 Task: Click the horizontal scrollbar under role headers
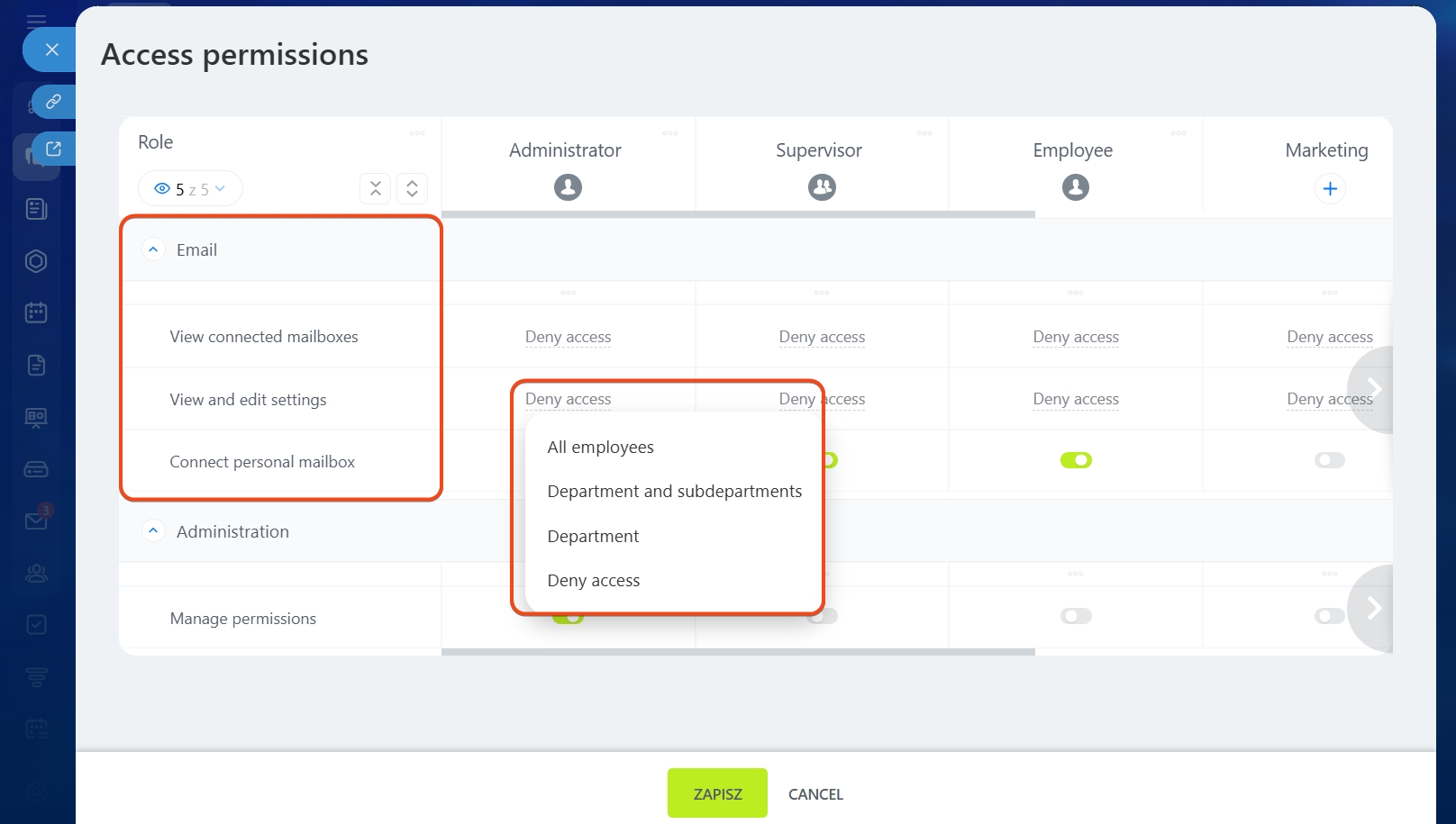(x=737, y=214)
